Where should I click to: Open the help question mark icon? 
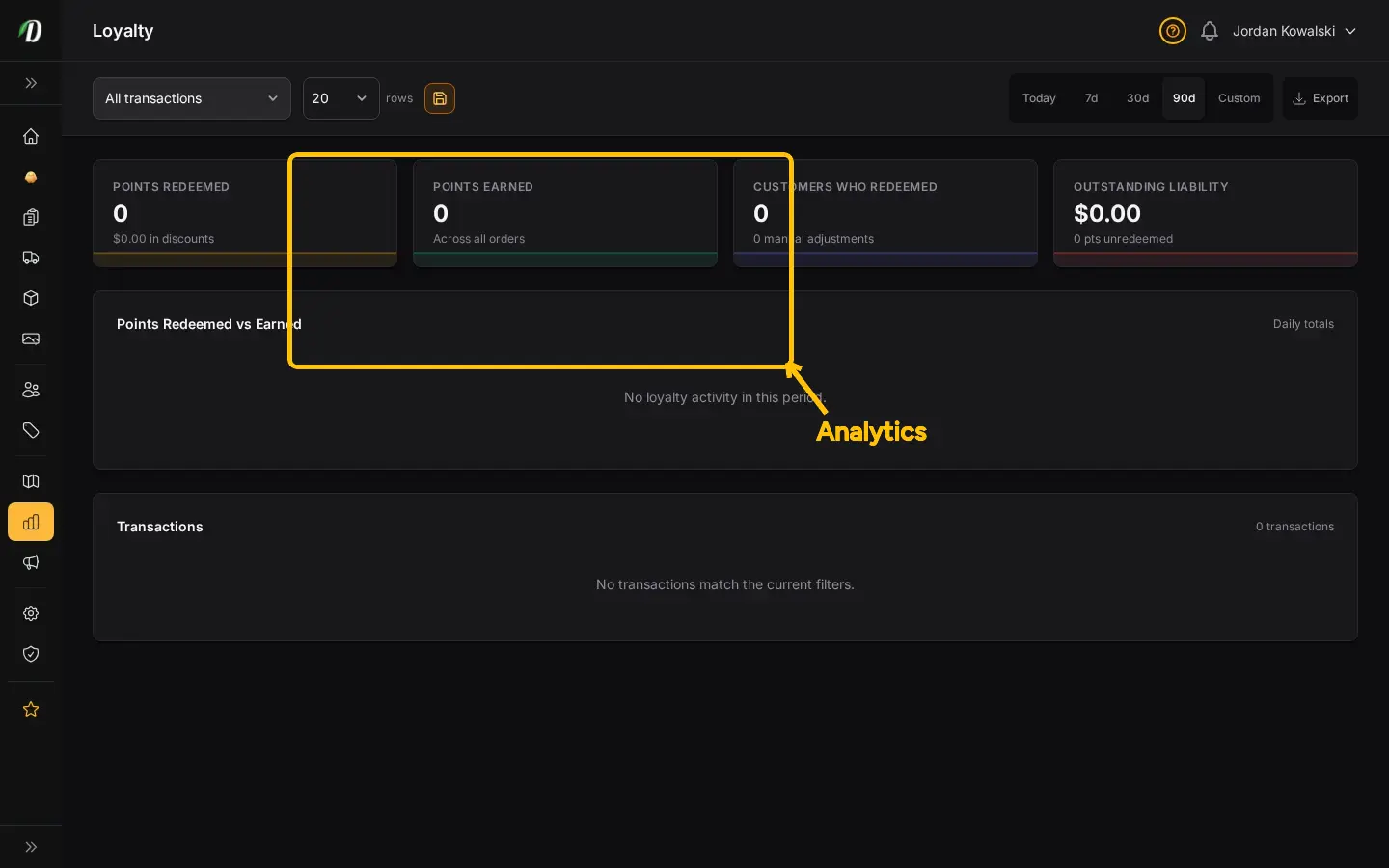tap(1173, 31)
